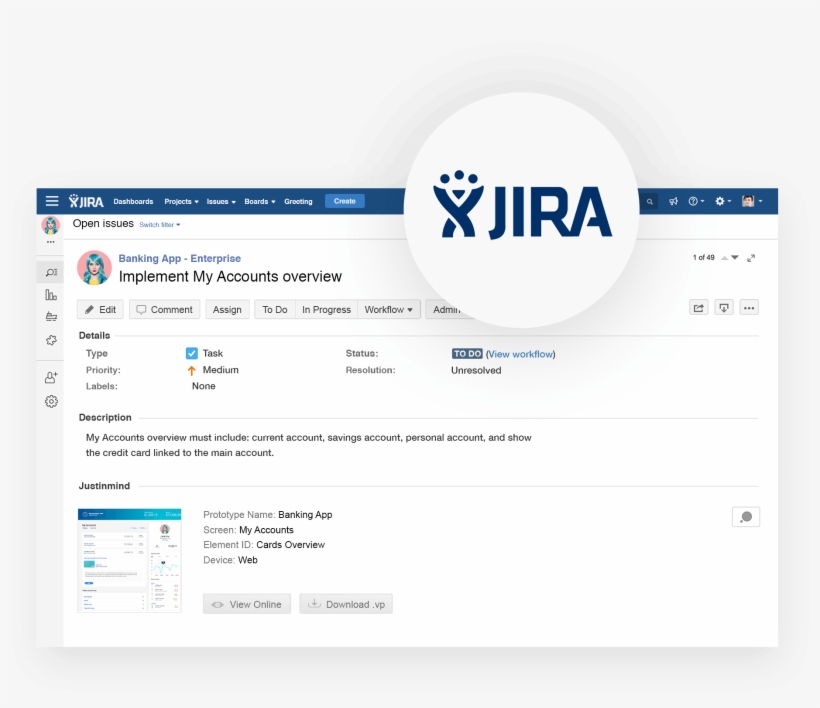This screenshot has height=708, width=820.
Task: Open the administration gear menu
Action: tap(723, 201)
